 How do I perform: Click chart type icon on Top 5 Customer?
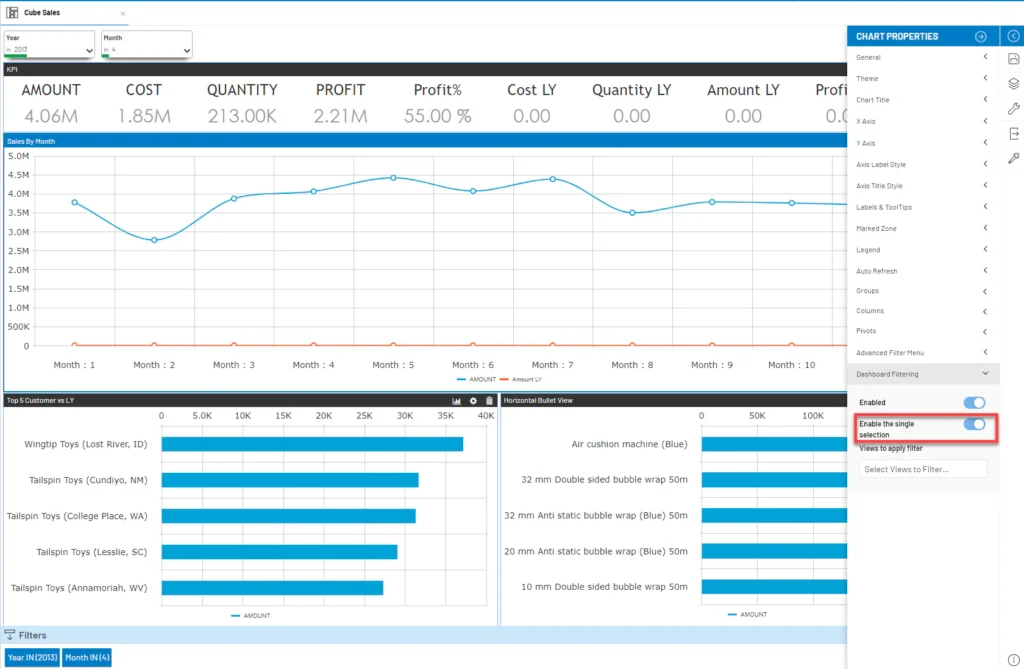[457, 400]
